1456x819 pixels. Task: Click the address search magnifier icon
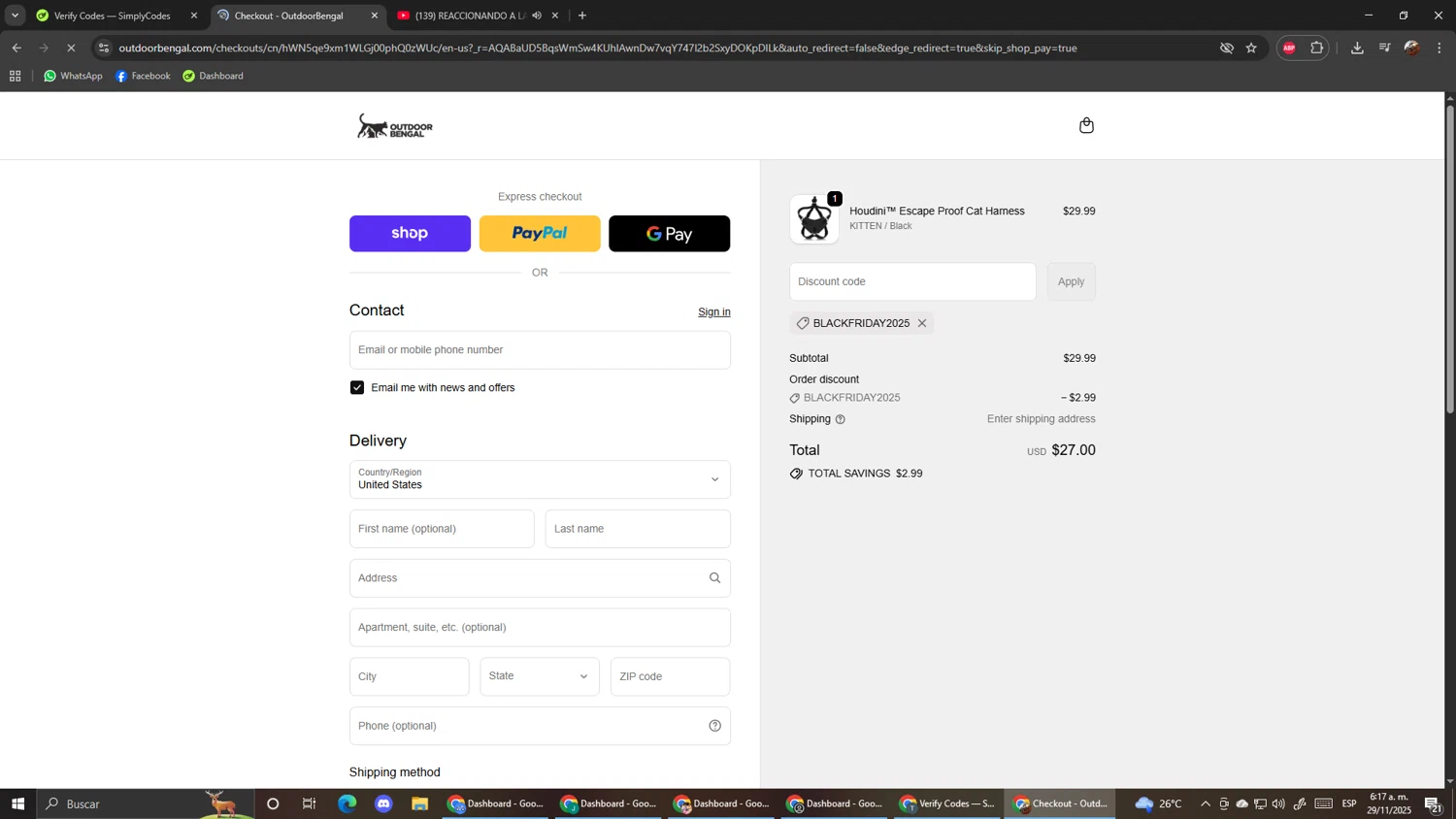714,578
